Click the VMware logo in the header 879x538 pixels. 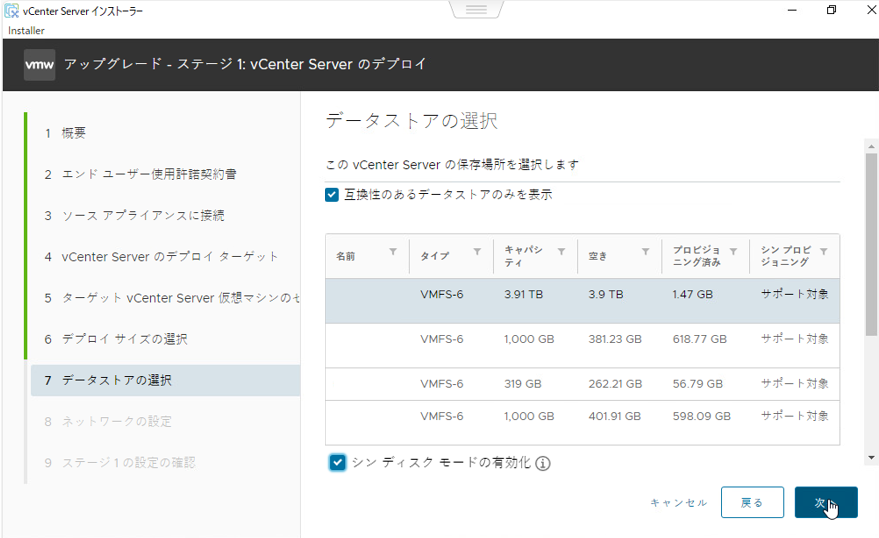click(x=39, y=64)
